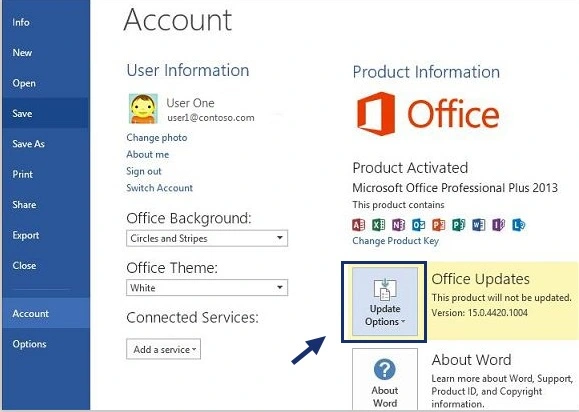Click the Connected Services heading

pos(192,317)
